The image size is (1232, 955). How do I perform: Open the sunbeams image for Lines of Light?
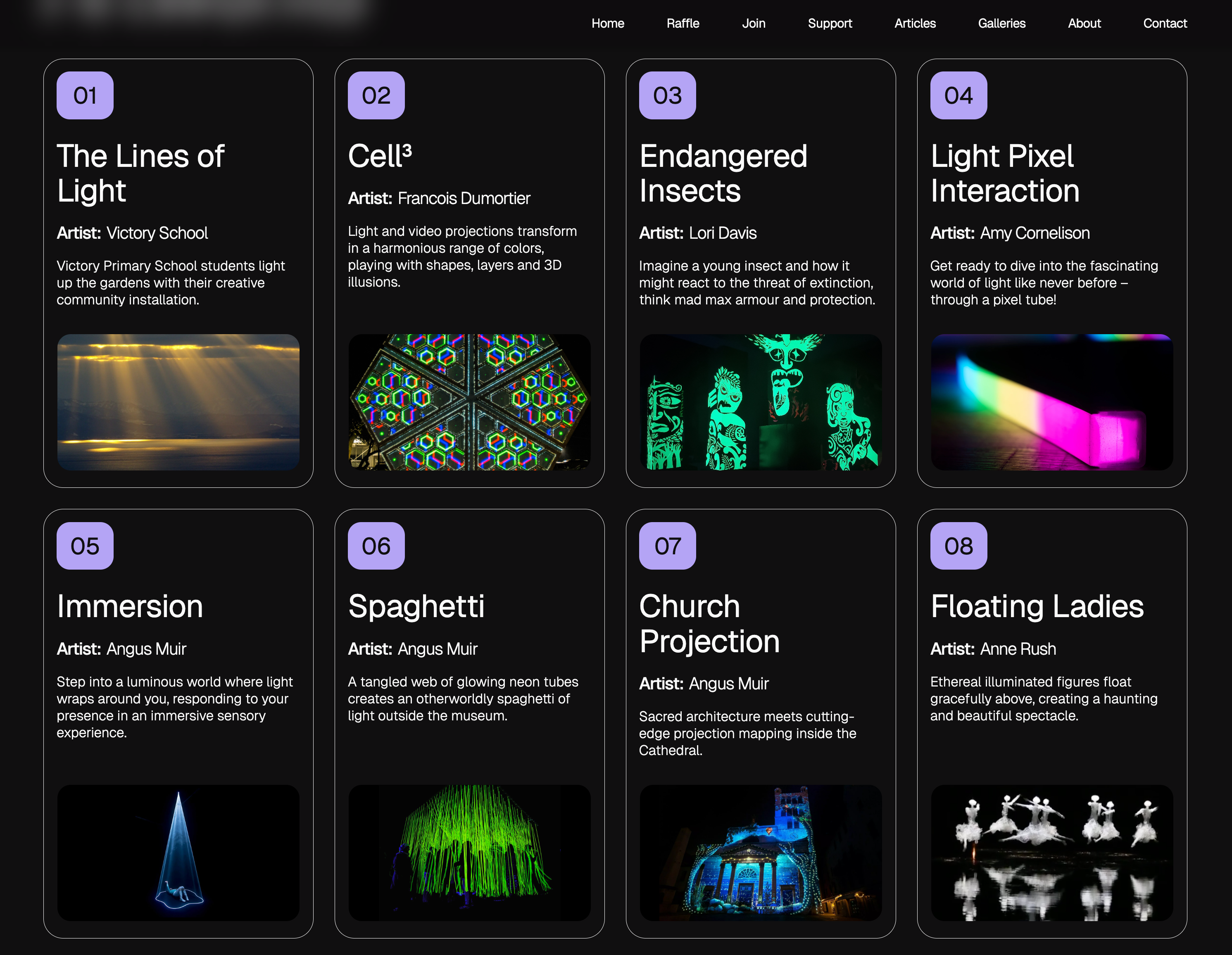click(x=178, y=401)
